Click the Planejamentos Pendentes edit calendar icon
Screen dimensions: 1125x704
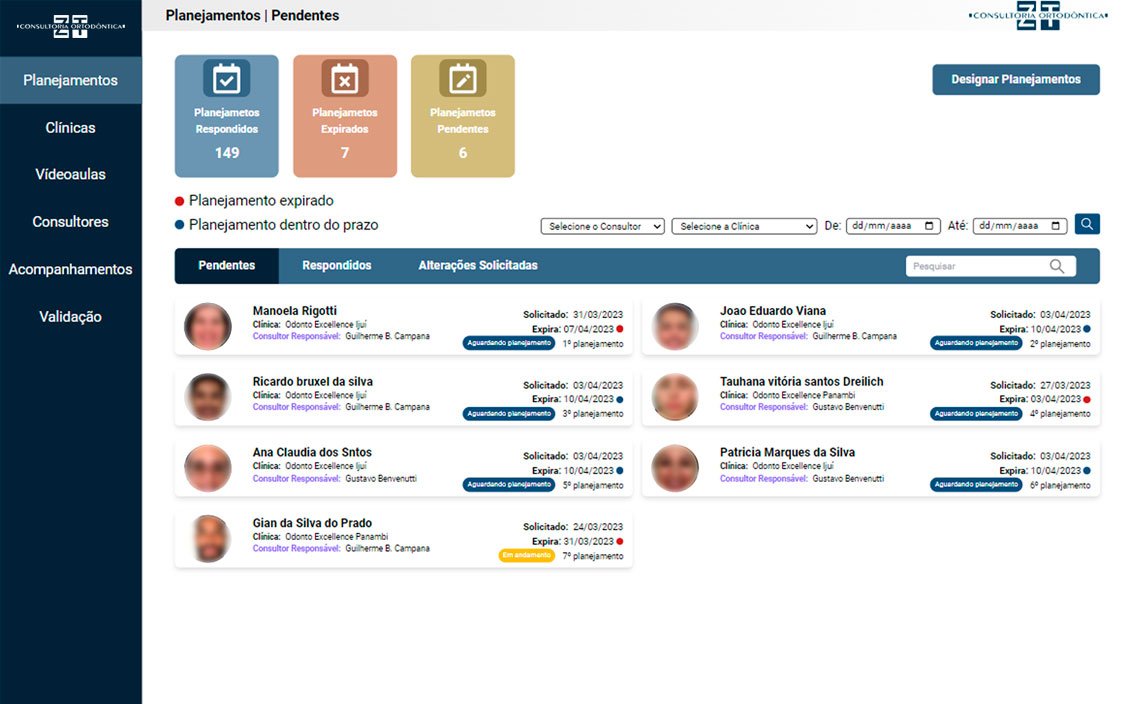point(463,78)
